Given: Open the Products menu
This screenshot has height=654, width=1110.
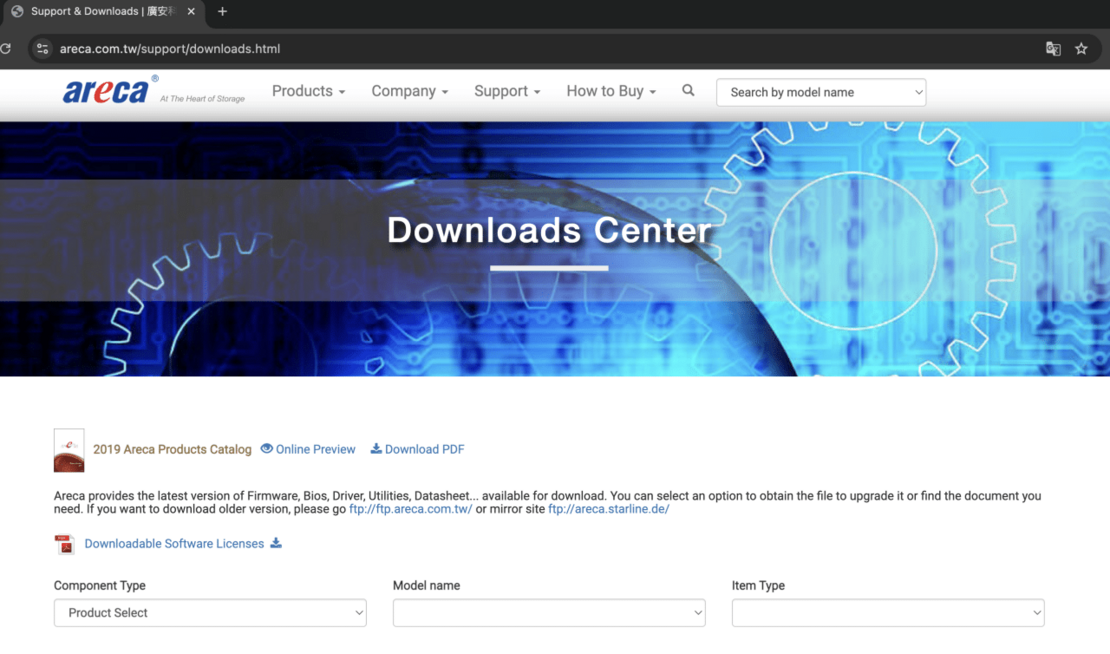Looking at the screenshot, I should pyautogui.click(x=308, y=91).
